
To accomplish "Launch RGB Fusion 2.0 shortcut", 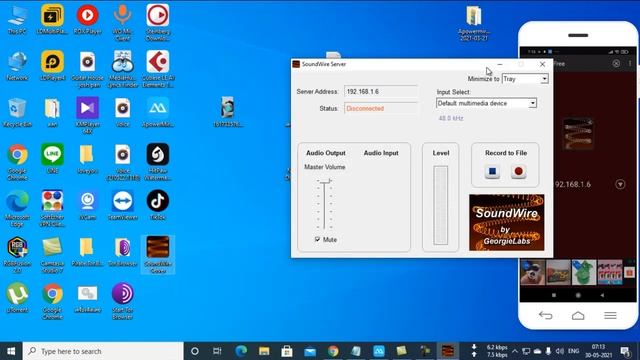I will 17,255.
